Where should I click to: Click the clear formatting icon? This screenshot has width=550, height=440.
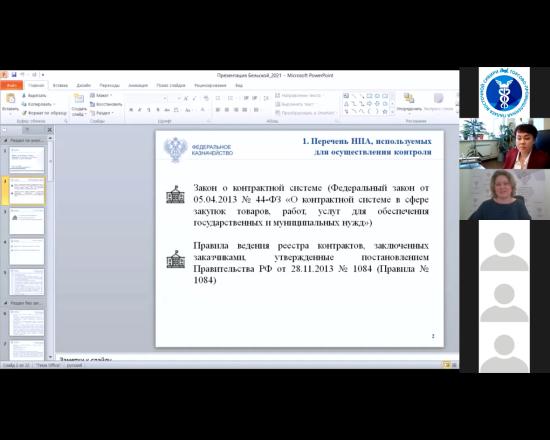click(x=206, y=99)
